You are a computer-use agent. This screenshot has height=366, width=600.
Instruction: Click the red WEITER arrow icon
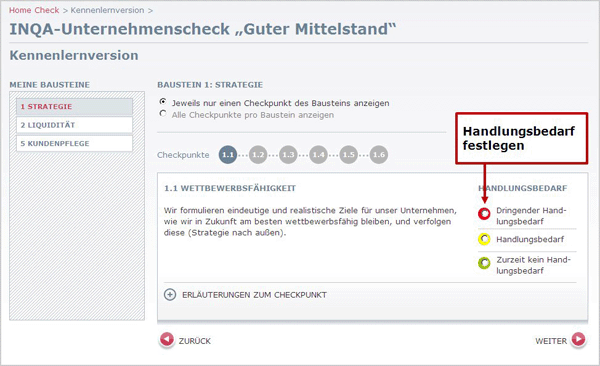click(578, 339)
